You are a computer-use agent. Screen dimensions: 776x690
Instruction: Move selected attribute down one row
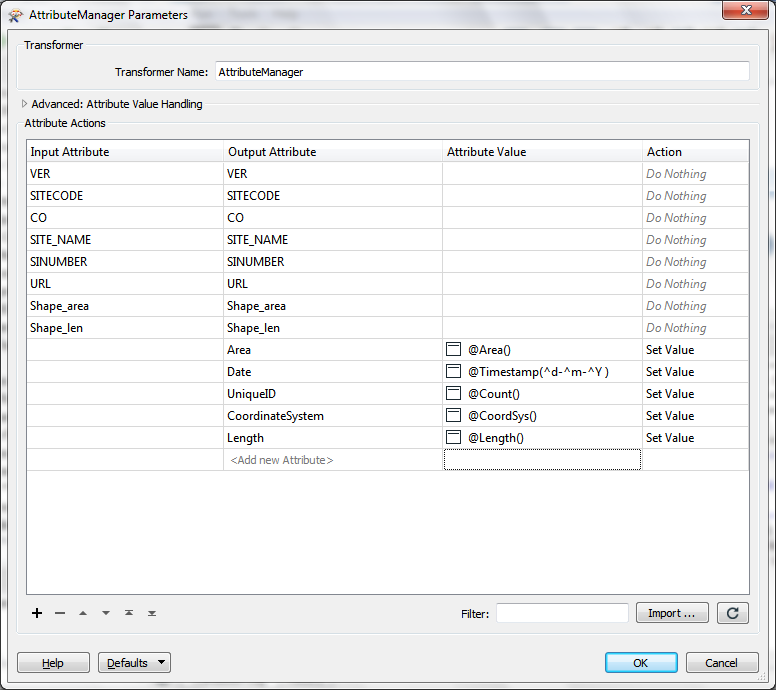coord(106,613)
